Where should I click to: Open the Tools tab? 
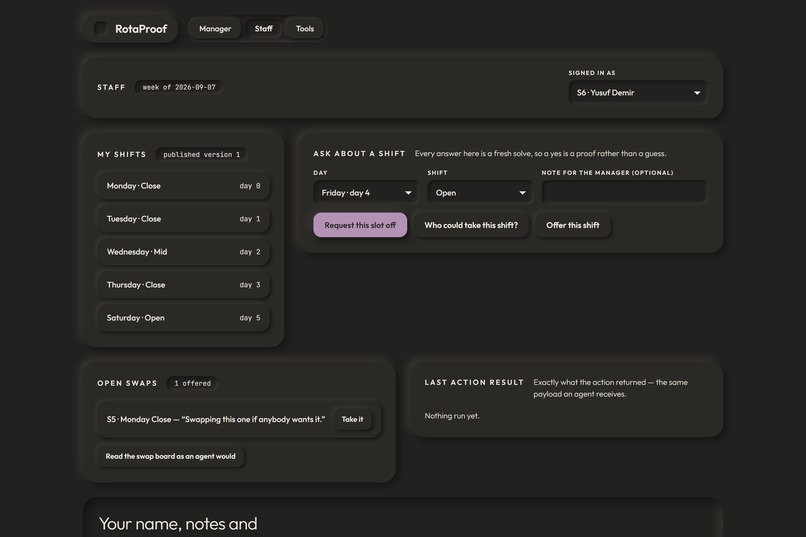click(305, 29)
